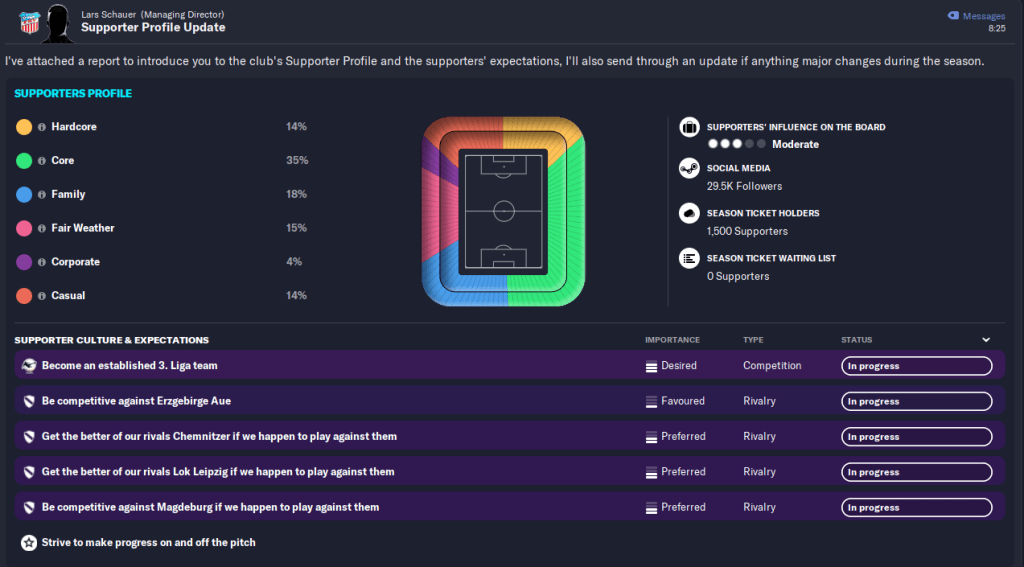This screenshot has height=567, width=1024.
Task: Sort by the Importance column header
Action: 672,340
